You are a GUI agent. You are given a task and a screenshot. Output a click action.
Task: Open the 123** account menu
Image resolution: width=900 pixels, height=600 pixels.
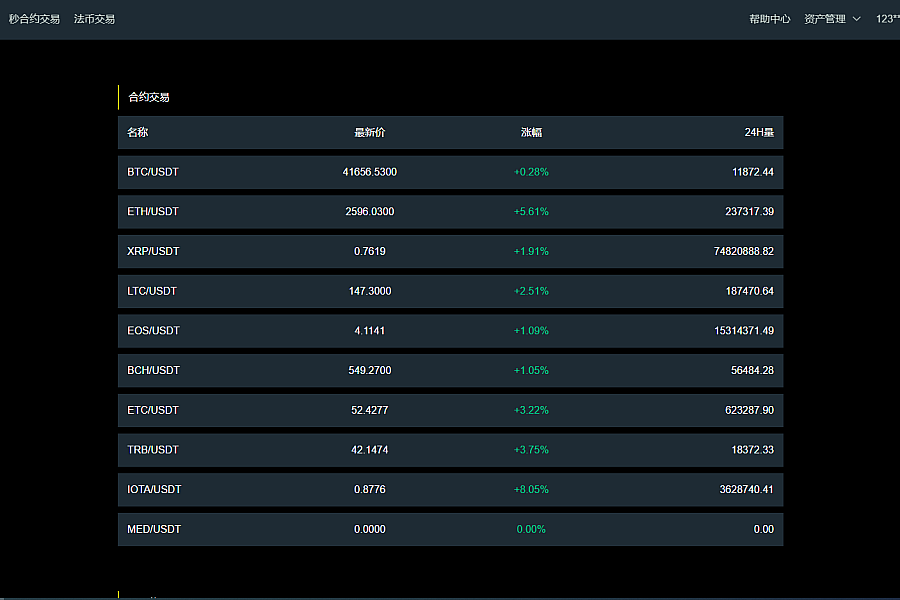(x=887, y=19)
